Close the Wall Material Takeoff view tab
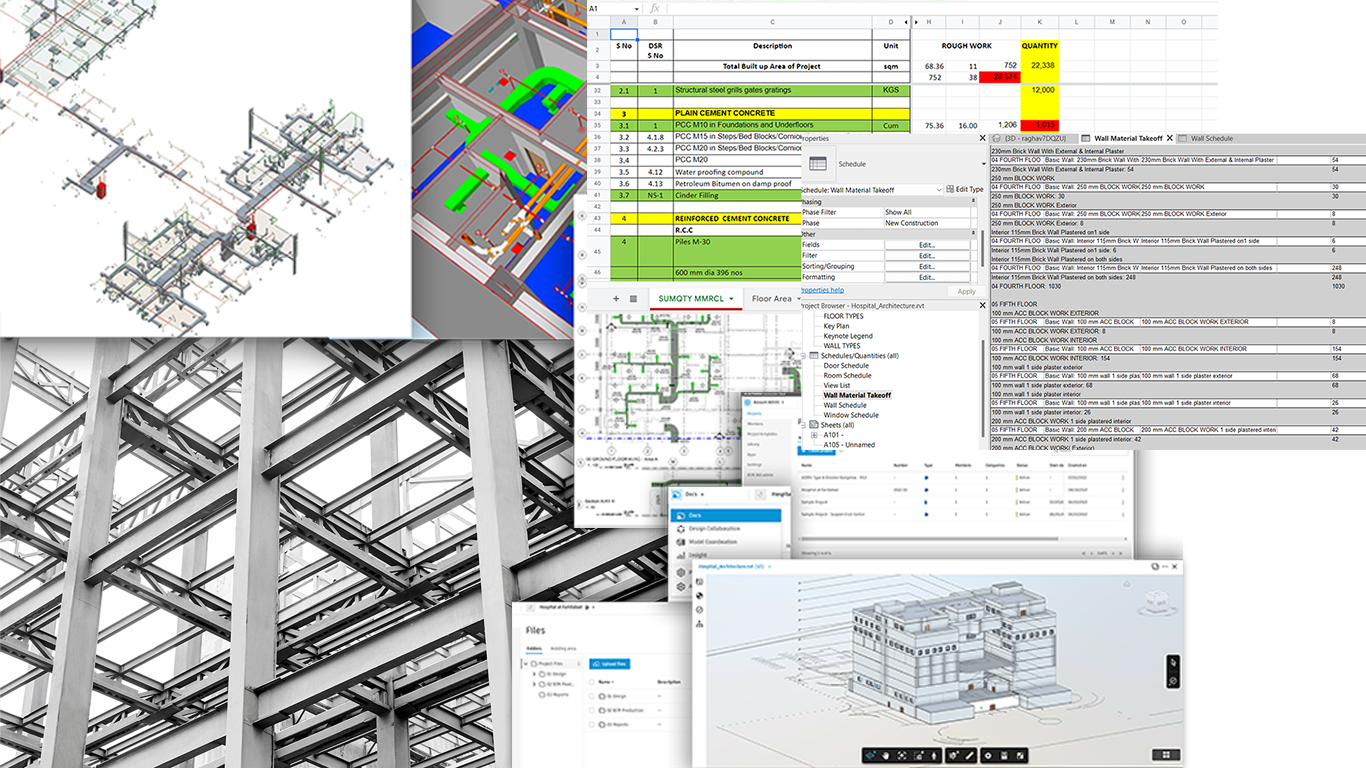The height and width of the screenshot is (768, 1366). [x=1169, y=138]
